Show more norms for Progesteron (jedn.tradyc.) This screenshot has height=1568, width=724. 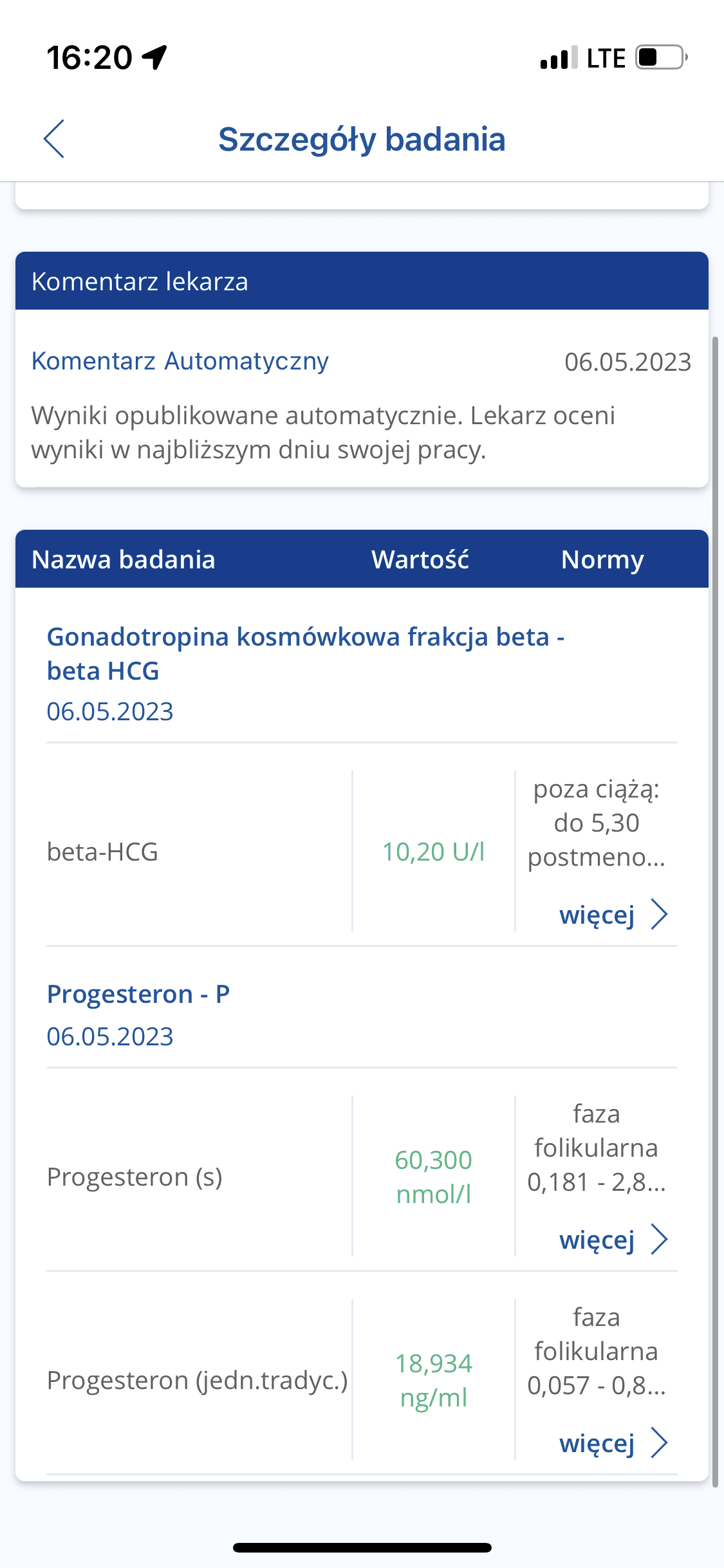click(597, 1442)
